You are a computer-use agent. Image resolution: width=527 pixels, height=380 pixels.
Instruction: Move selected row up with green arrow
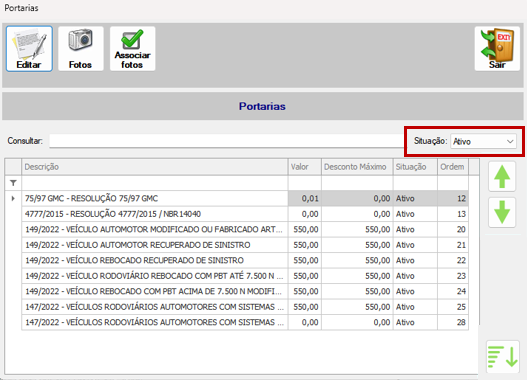click(x=502, y=176)
